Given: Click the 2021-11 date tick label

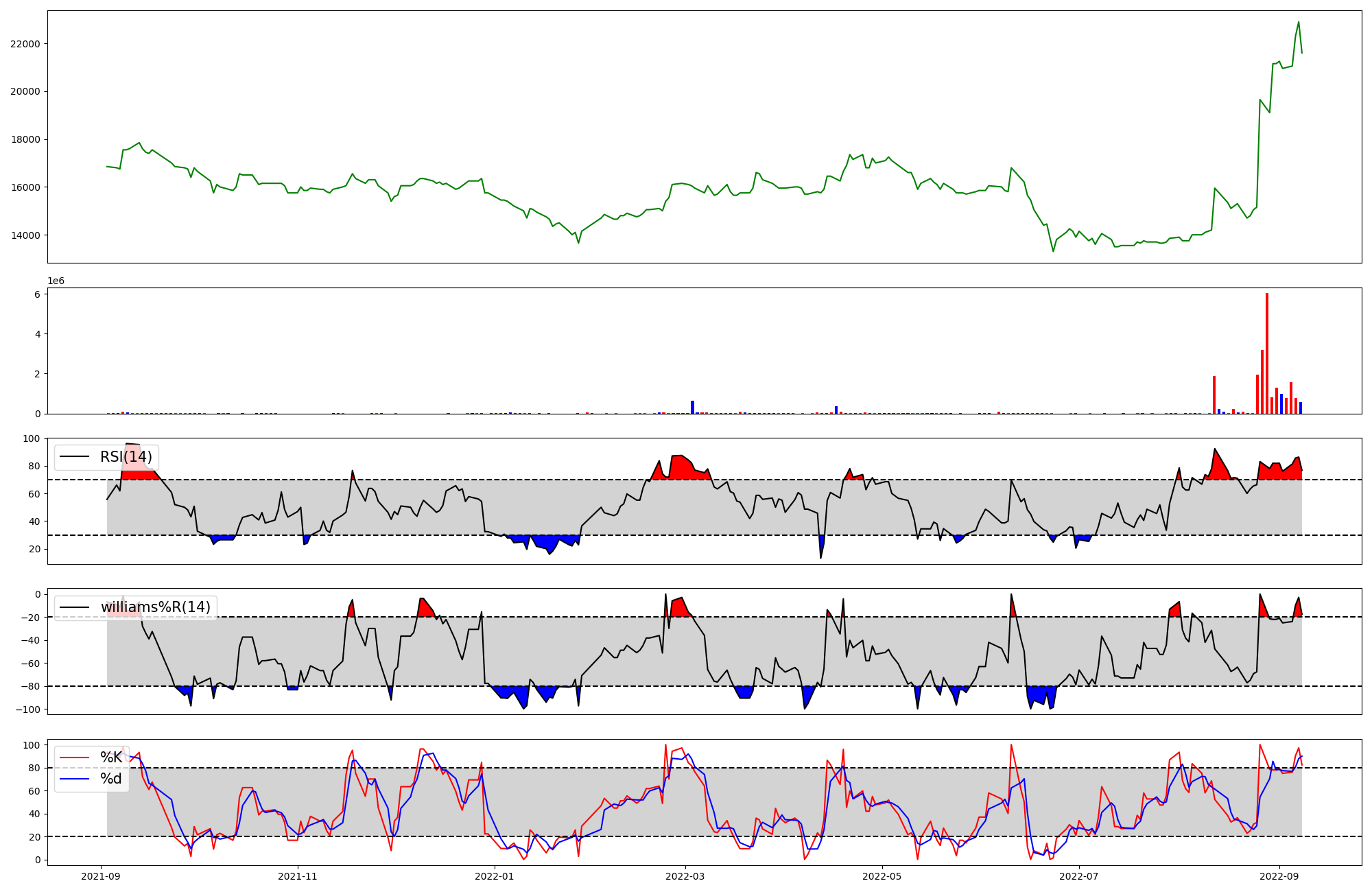Looking at the screenshot, I should coord(298,876).
